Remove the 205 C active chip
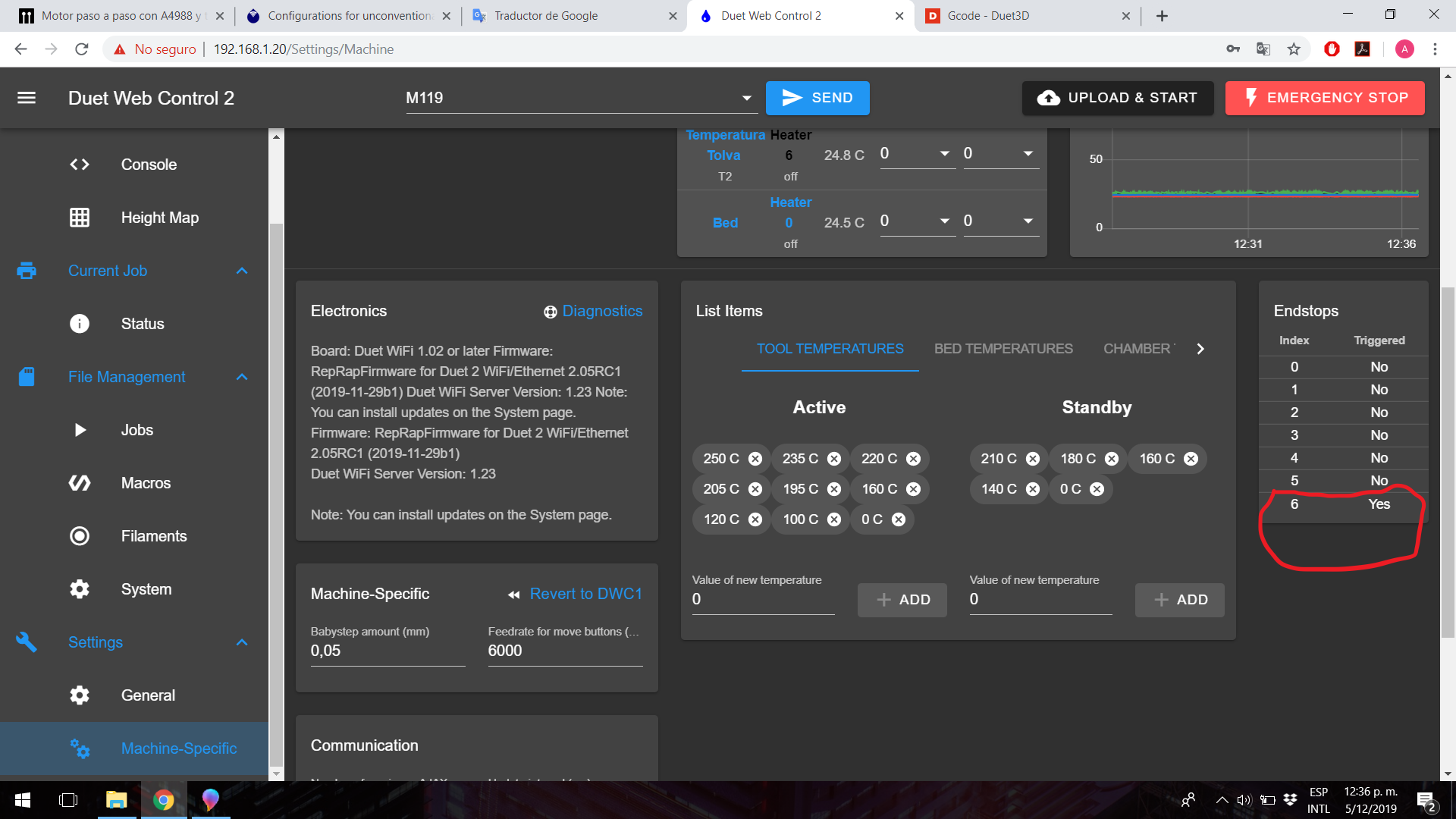This screenshot has height=819, width=1456. (755, 489)
